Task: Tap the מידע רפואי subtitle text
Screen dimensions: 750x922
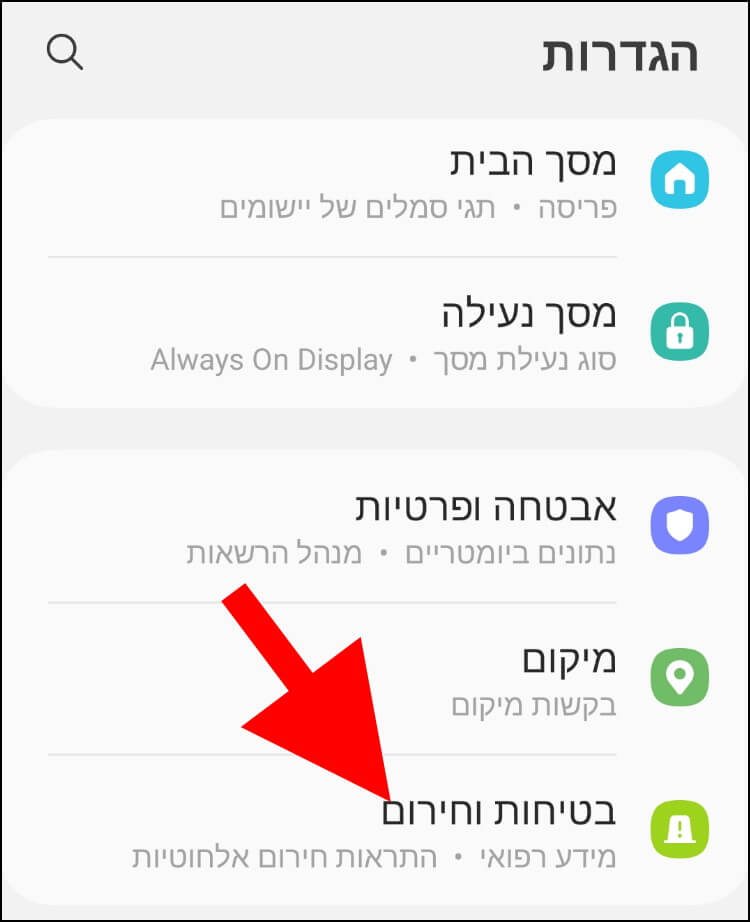Action: (x=548, y=857)
